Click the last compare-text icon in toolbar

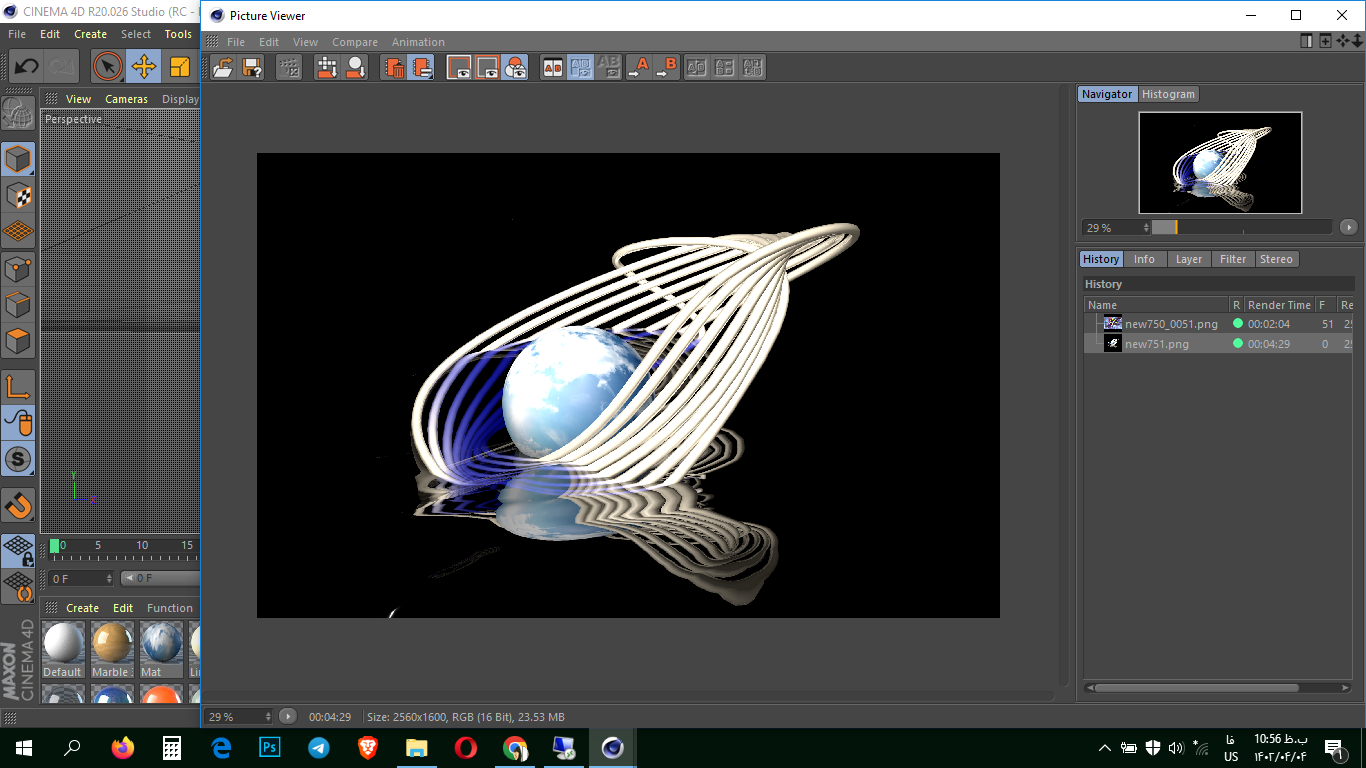pos(753,67)
